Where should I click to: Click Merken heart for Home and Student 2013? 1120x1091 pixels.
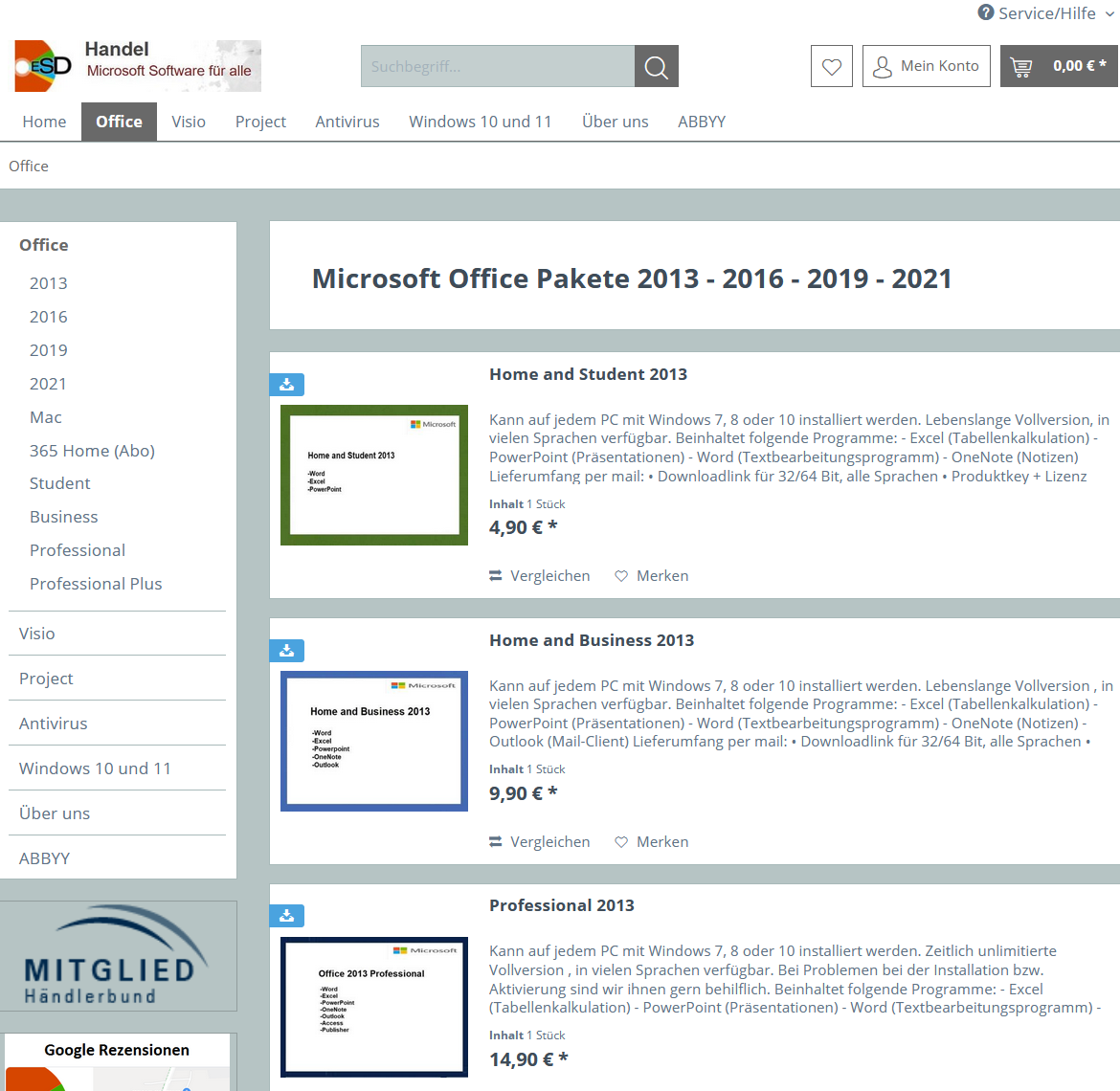click(652, 576)
